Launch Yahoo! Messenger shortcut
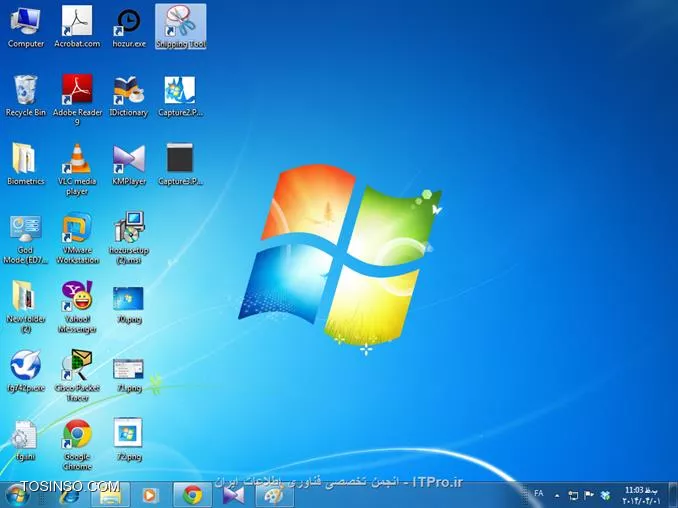The width and height of the screenshot is (678, 508). [x=77, y=307]
